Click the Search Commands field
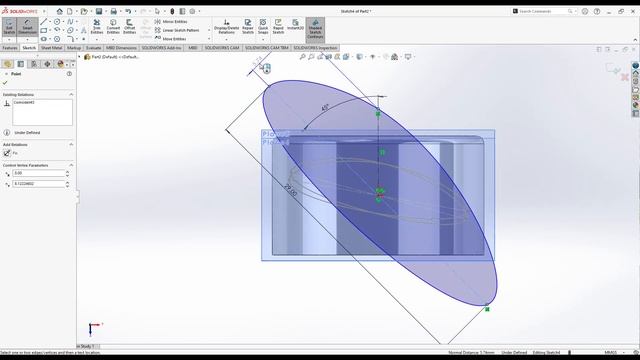This screenshot has width=640, height=360. tap(543, 11)
